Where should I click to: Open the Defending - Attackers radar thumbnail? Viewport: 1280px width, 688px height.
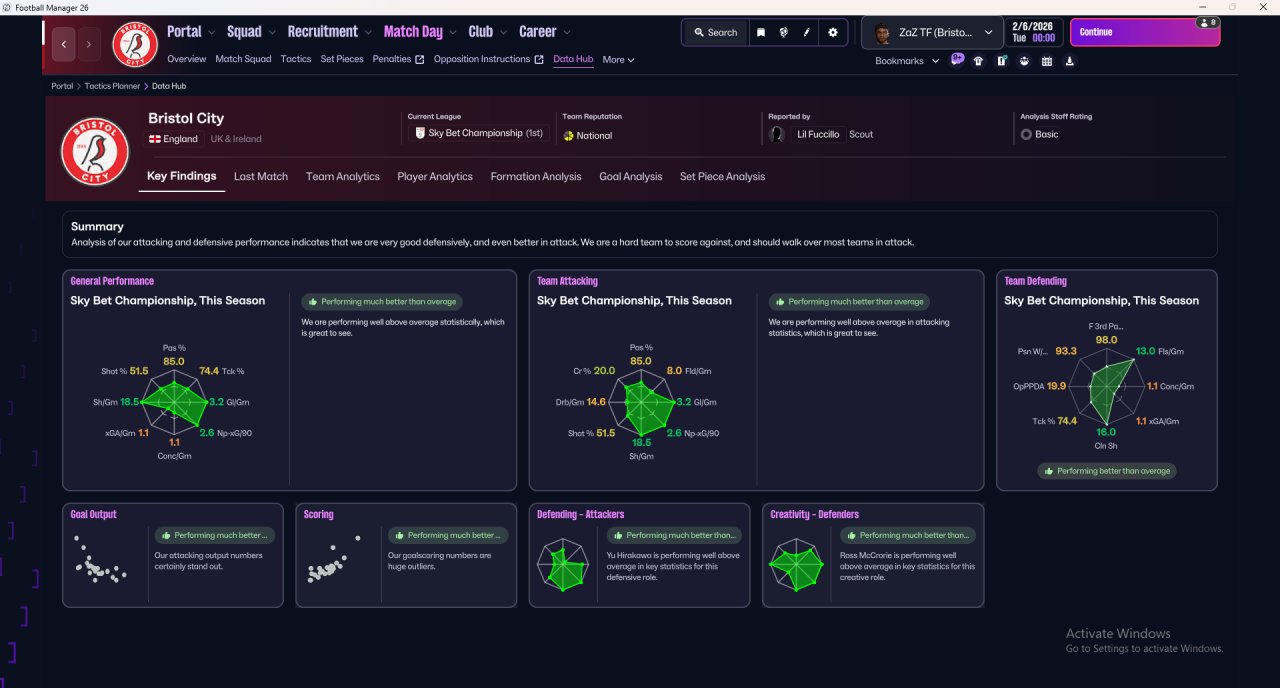[x=561, y=565]
